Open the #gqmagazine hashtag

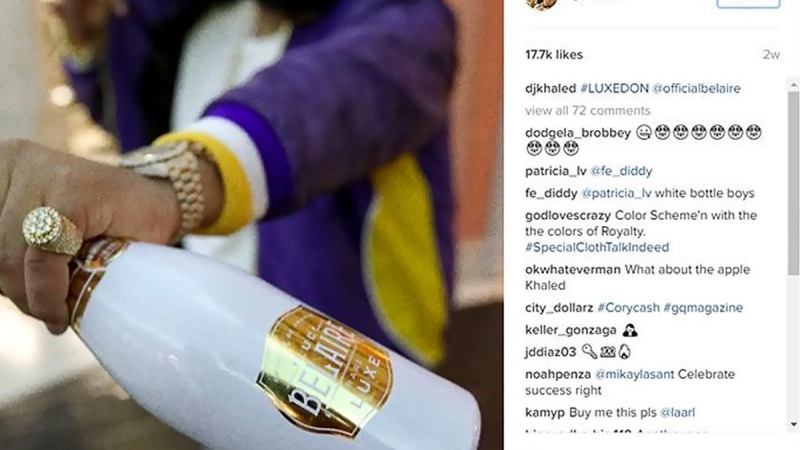[x=703, y=308]
